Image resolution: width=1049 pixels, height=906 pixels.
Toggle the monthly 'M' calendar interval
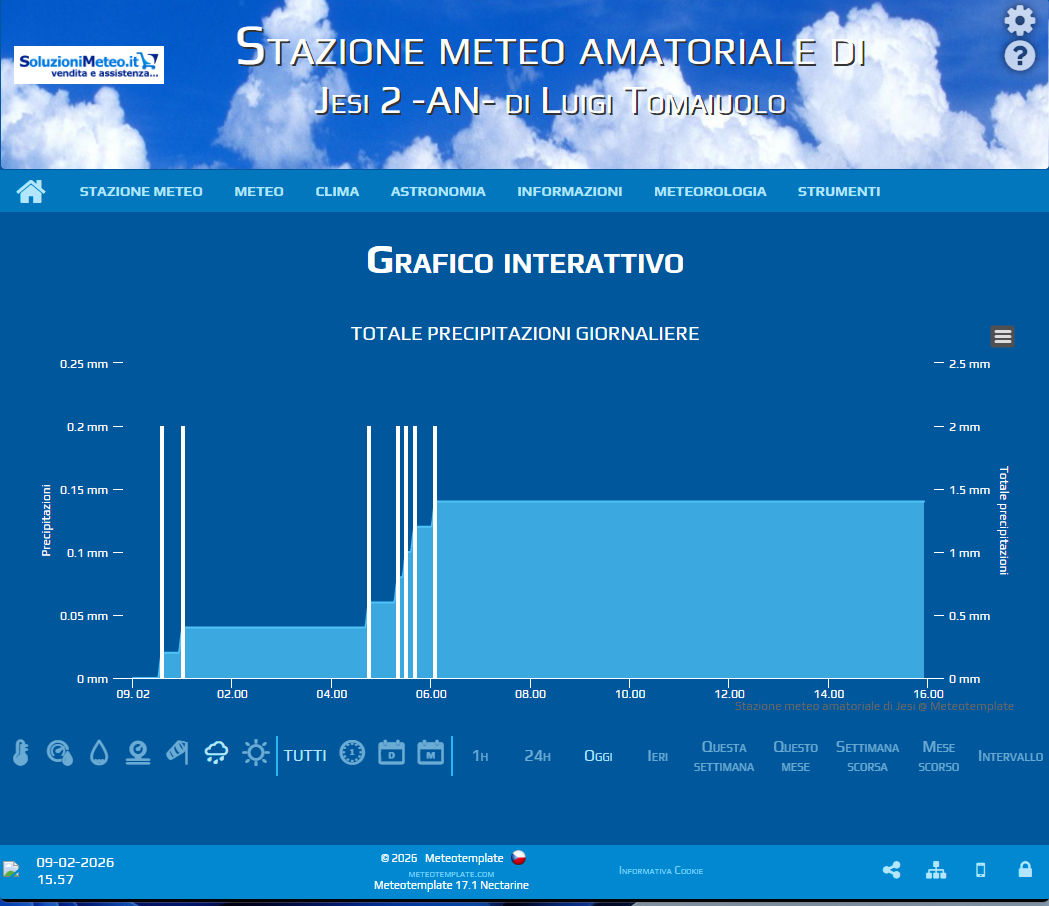pos(430,753)
